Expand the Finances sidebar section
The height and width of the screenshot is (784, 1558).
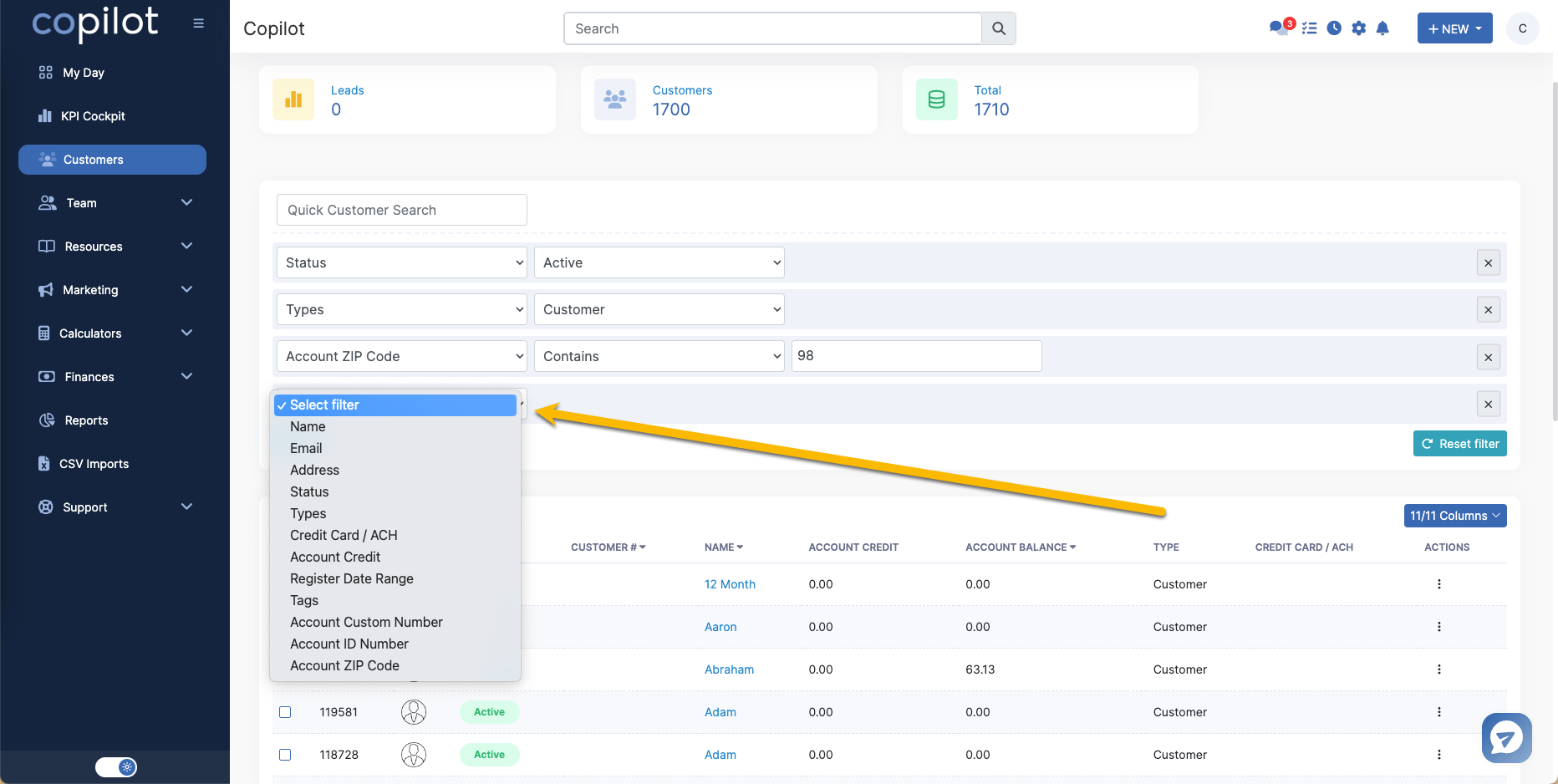tap(113, 377)
